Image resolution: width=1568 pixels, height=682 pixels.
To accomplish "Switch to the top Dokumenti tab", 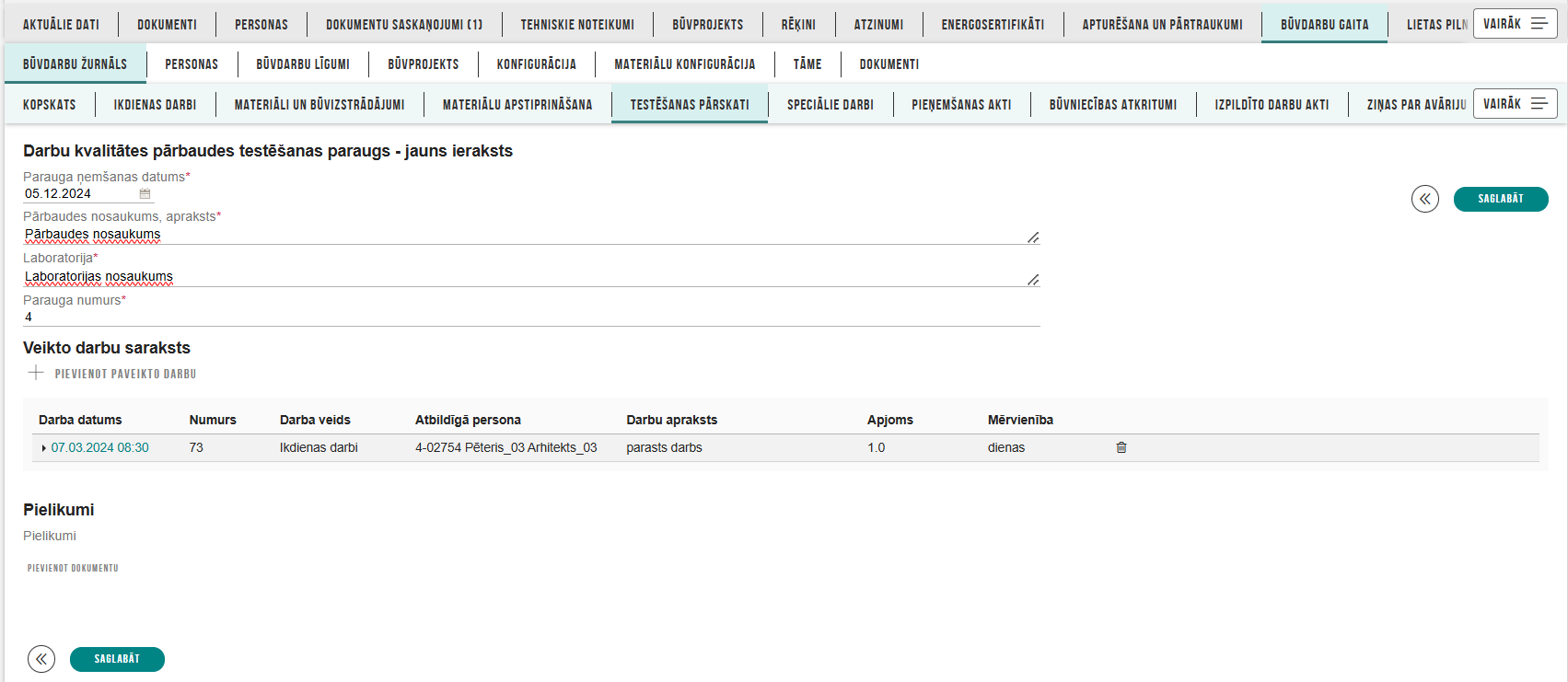I will click(167, 25).
